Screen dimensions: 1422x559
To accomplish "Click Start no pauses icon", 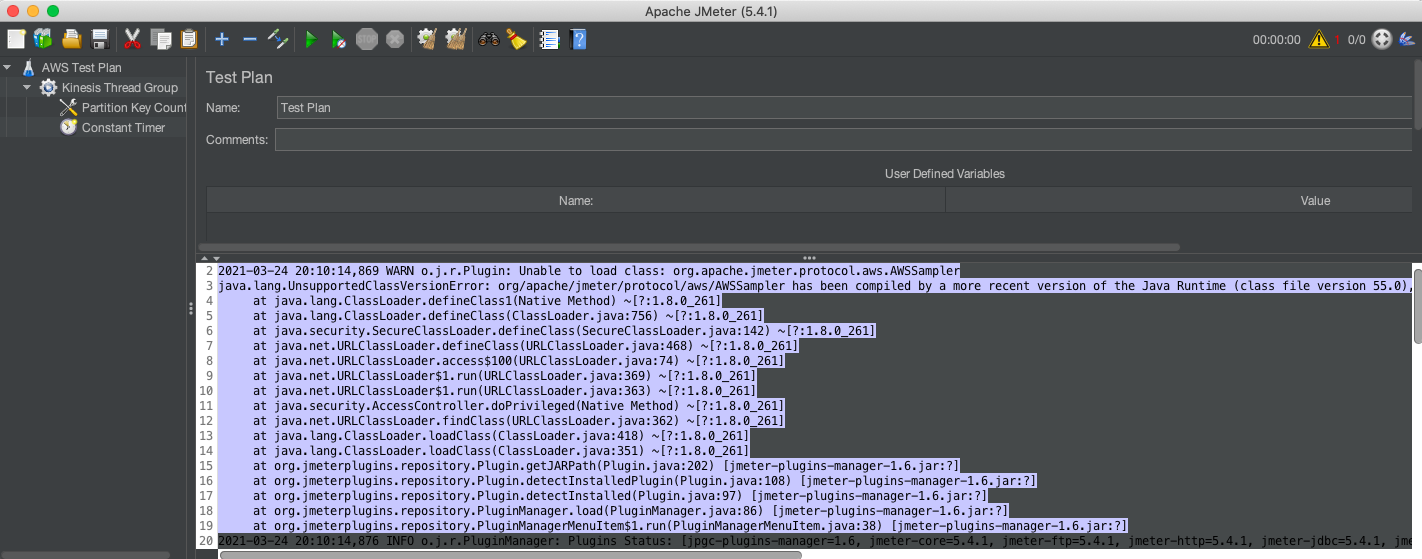I will coord(339,39).
